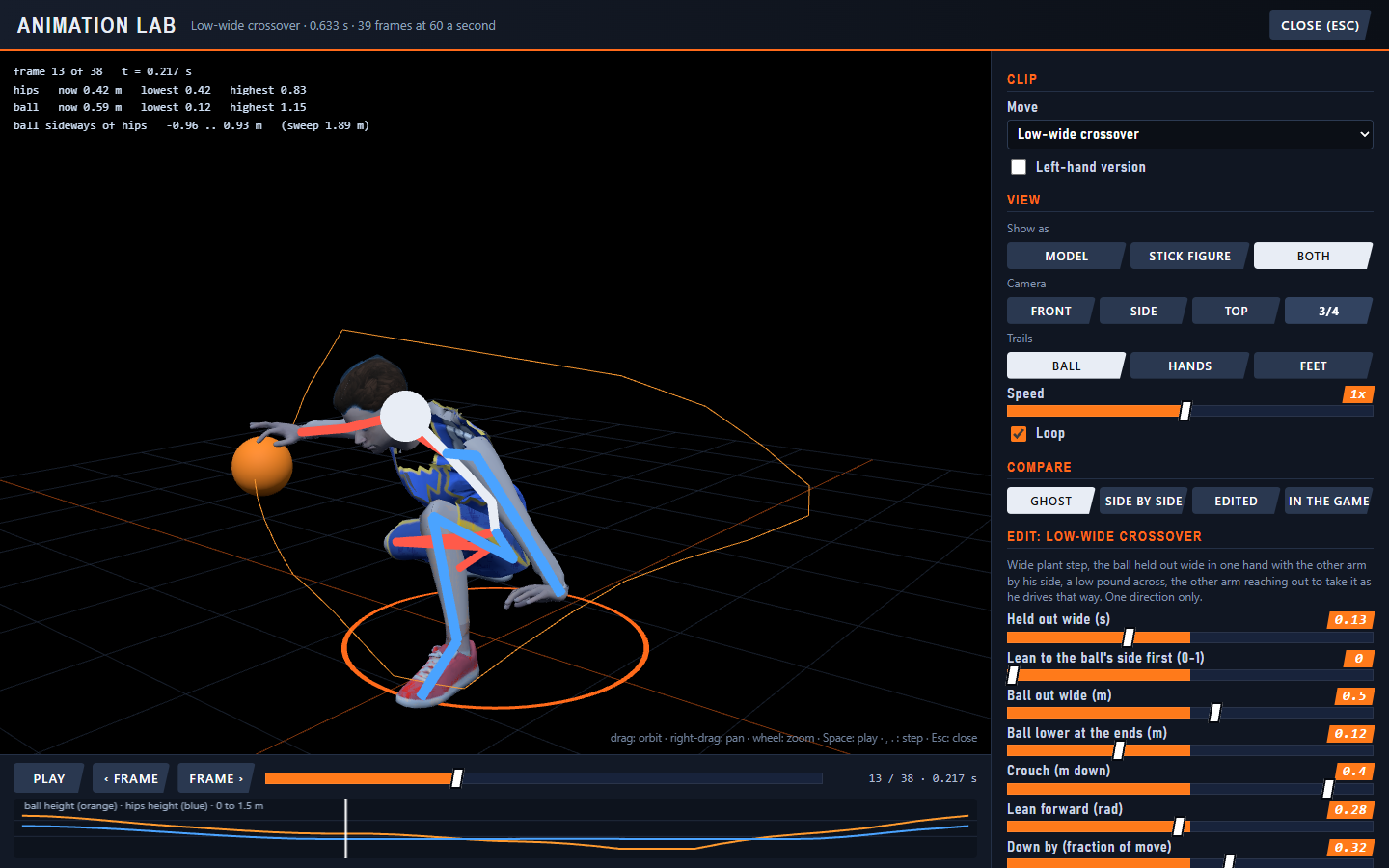The height and width of the screenshot is (868, 1389).
Task: Switch camera to Top view
Action: pyautogui.click(x=1236, y=311)
